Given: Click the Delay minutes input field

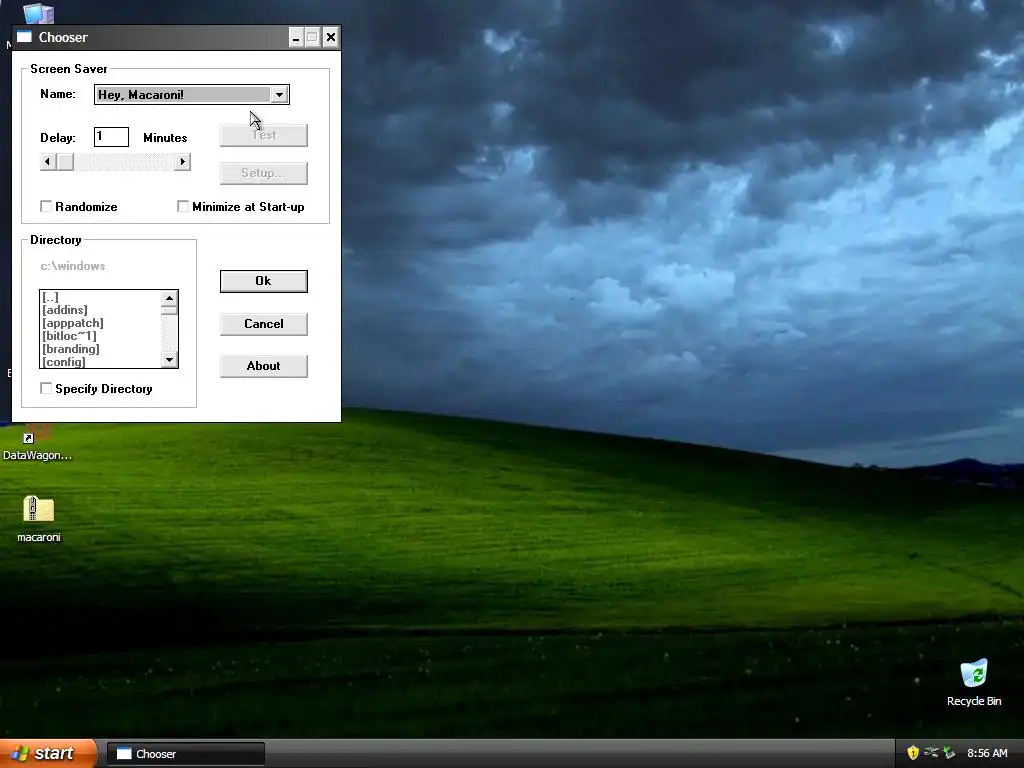Looking at the screenshot, I should pos(112,137).
